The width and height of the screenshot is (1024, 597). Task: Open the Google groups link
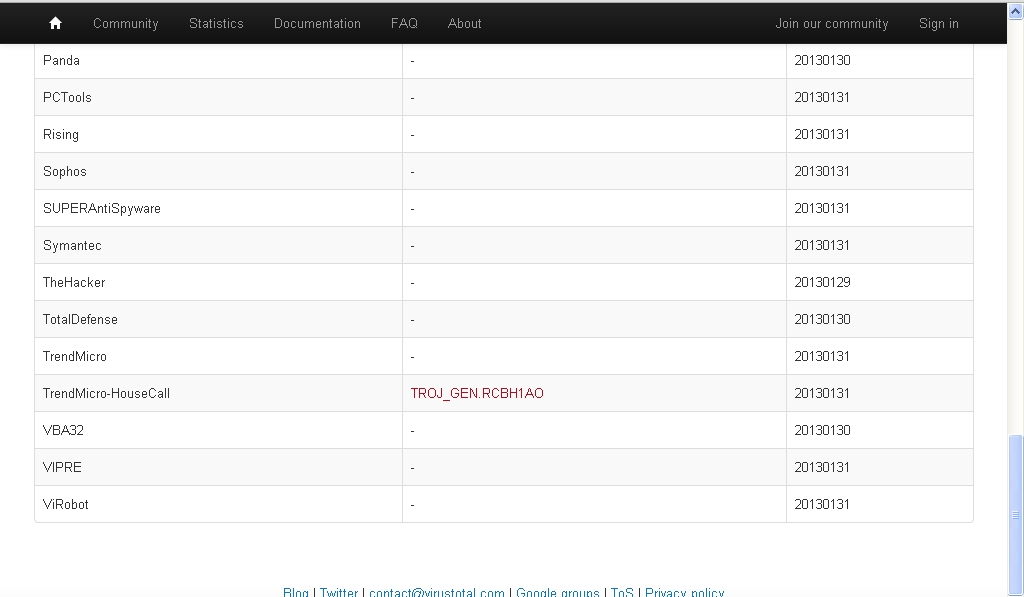(558, 592)
